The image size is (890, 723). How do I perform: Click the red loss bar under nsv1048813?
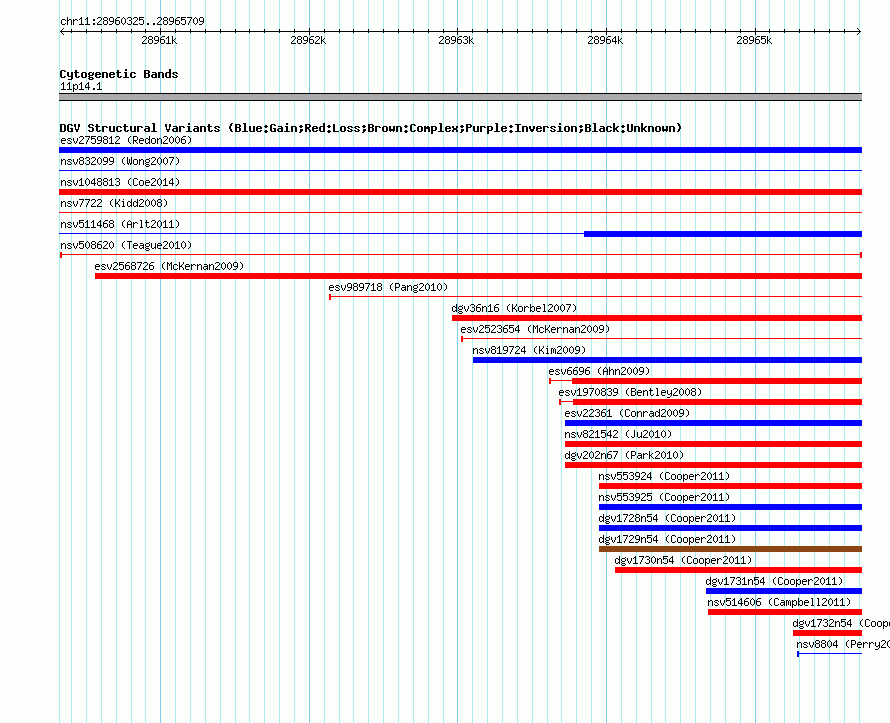[x=460, y=192]
